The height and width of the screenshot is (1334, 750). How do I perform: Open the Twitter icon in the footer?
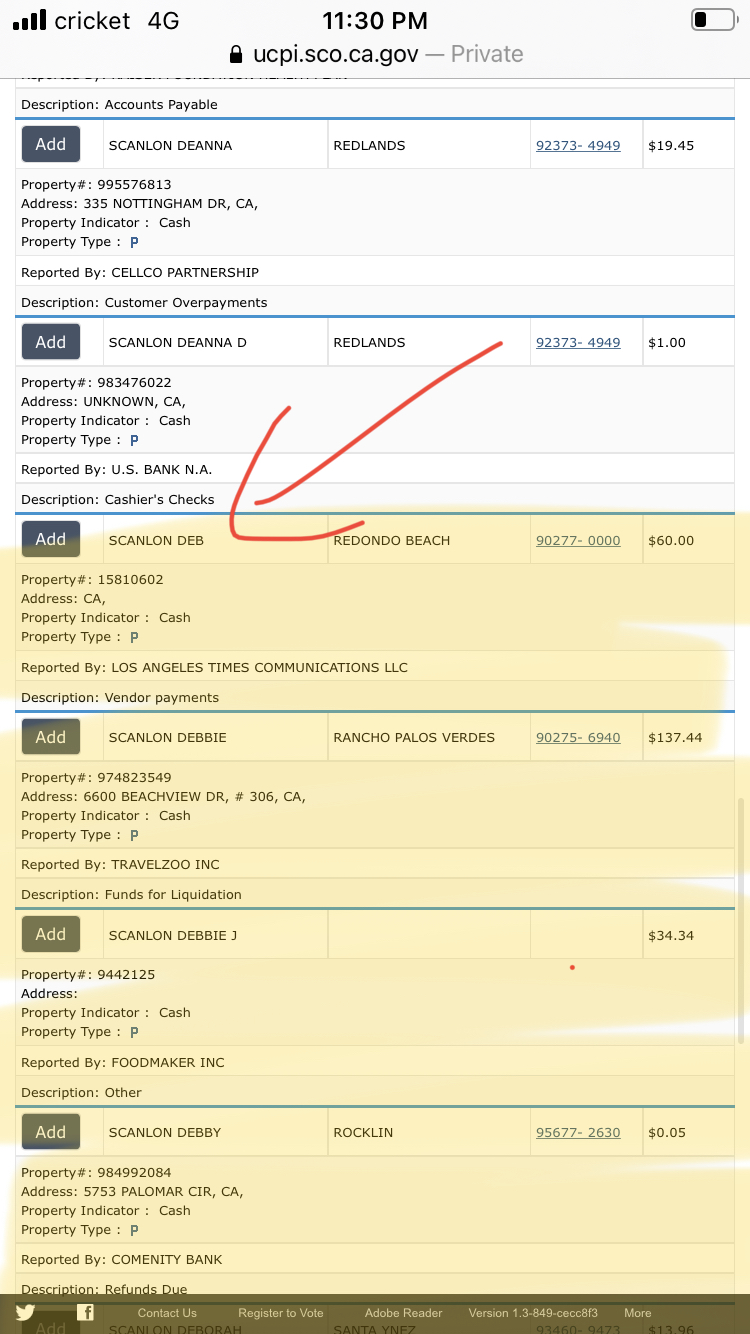coord(26,1313)
